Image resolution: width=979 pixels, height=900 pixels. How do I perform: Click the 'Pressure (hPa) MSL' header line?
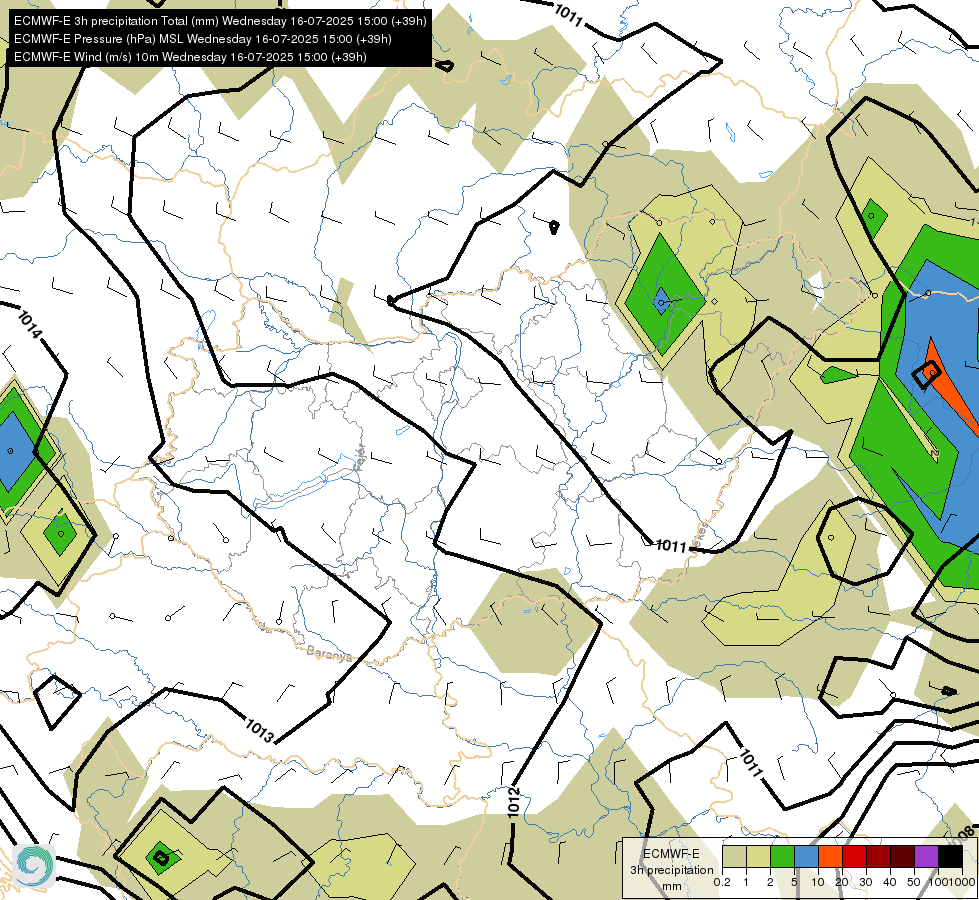pyautogui.click(x=202, y=39)
